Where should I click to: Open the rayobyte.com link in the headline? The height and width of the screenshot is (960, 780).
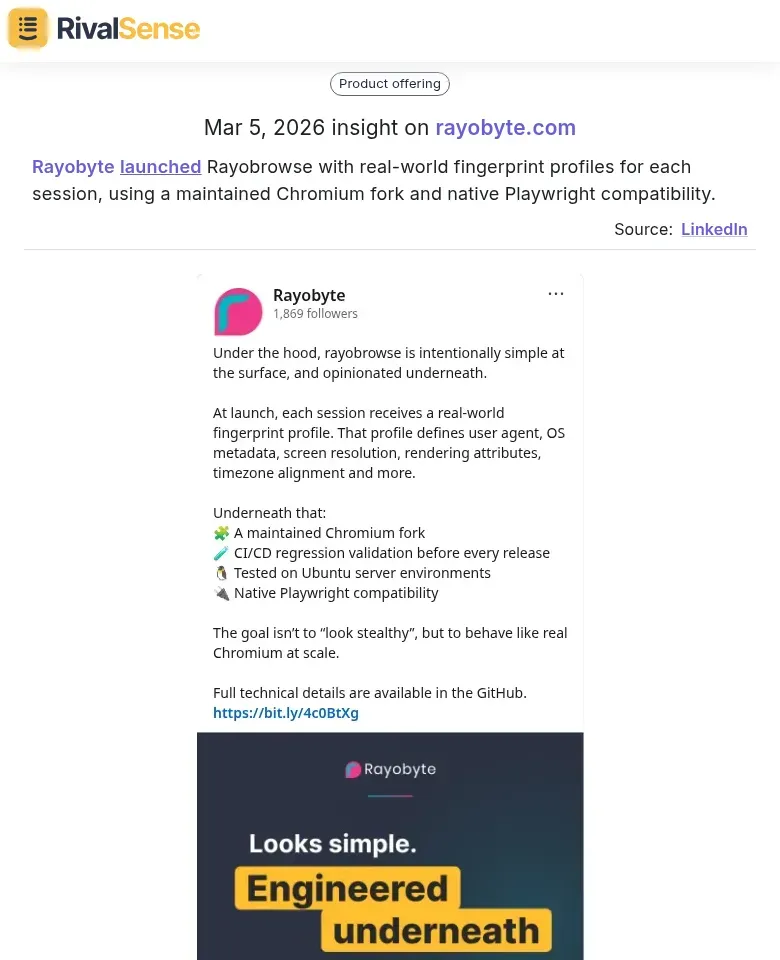(506, 128)
